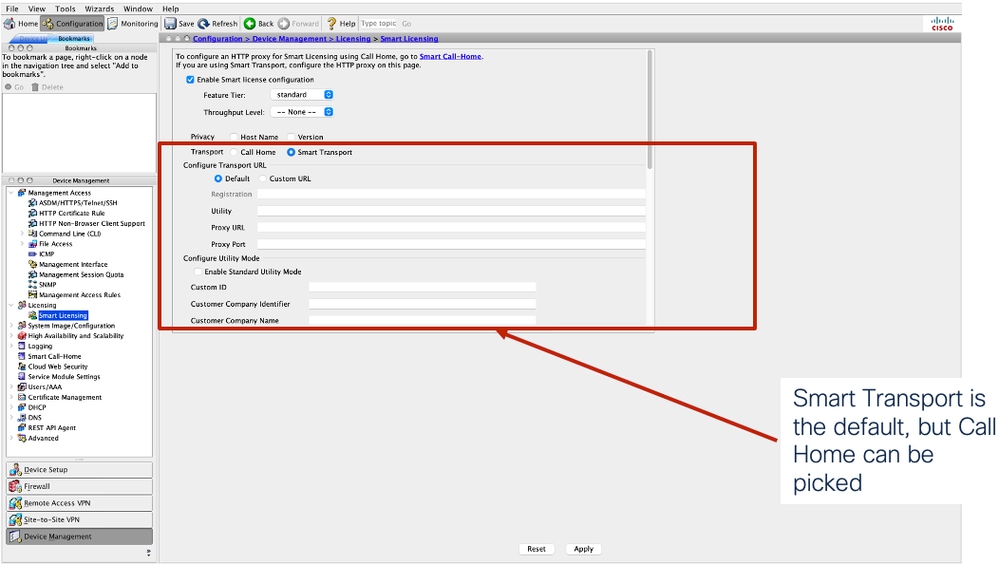The height and width of the screenshot is (564, 999).
Task: Click the High Availability and Scalability icon
Action: pos(22,336)
